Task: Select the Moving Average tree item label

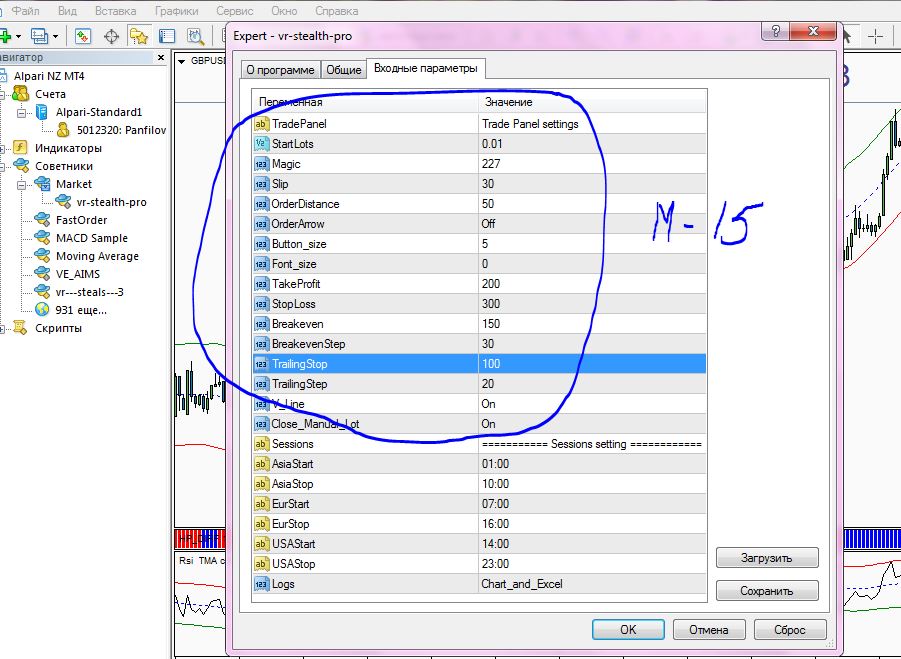Action: [97, 256]
